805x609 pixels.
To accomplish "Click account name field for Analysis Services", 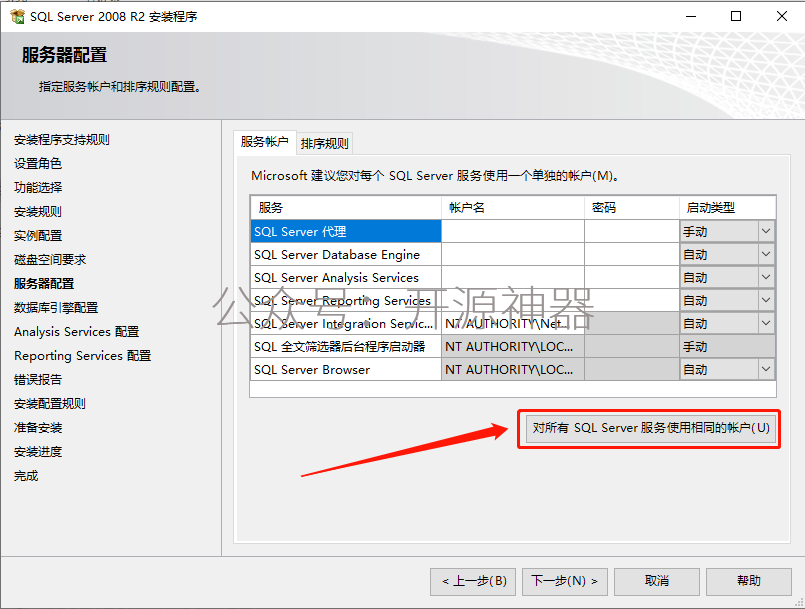I will 513,277.
